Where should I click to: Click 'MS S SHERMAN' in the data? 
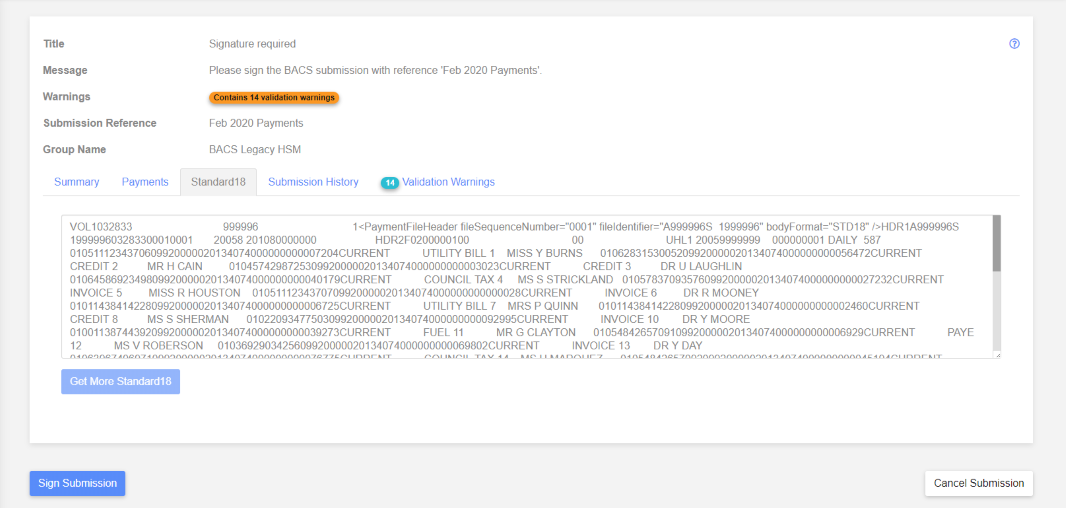click(x=188, y=319)
